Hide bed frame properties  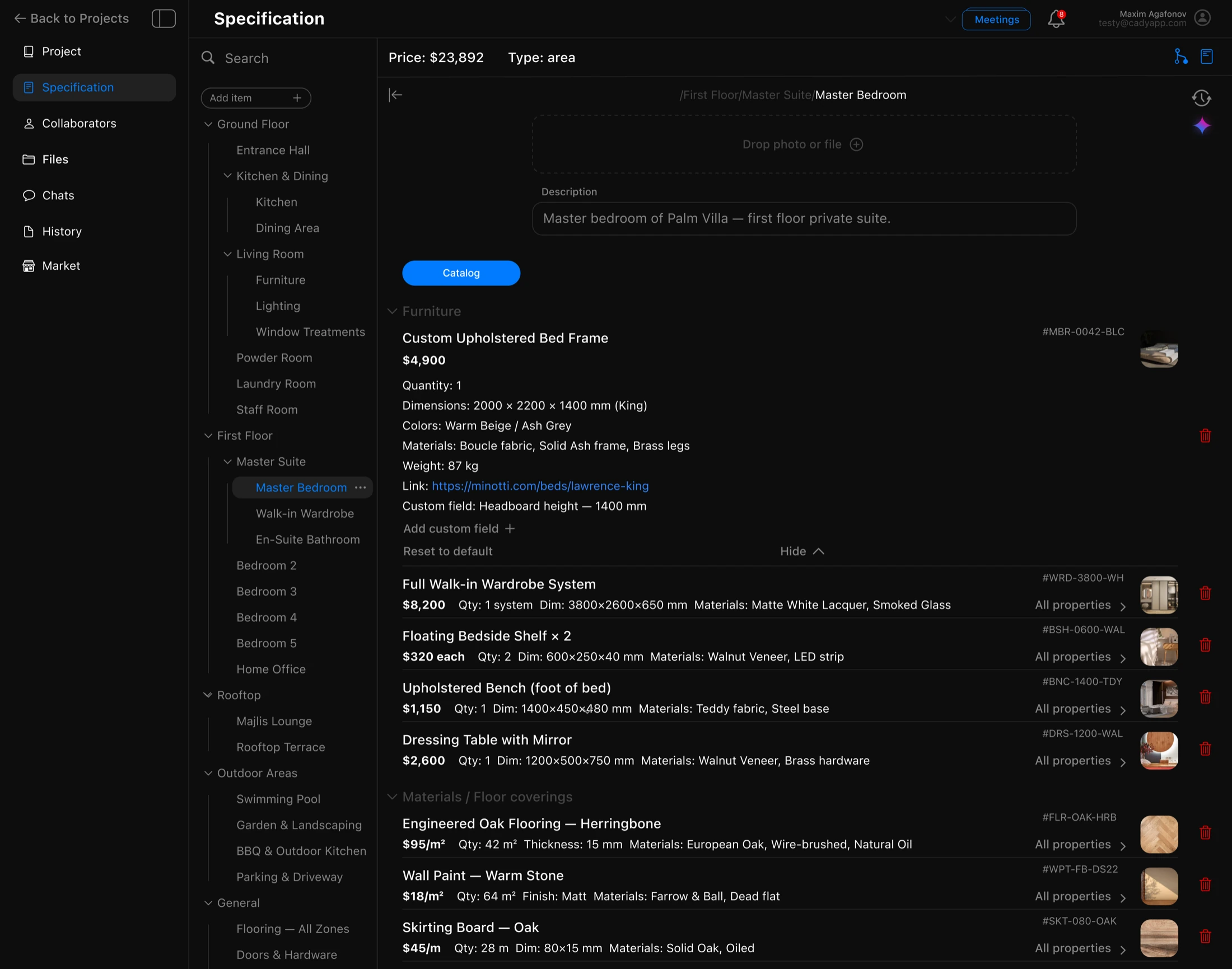click(x=802, y=551)
